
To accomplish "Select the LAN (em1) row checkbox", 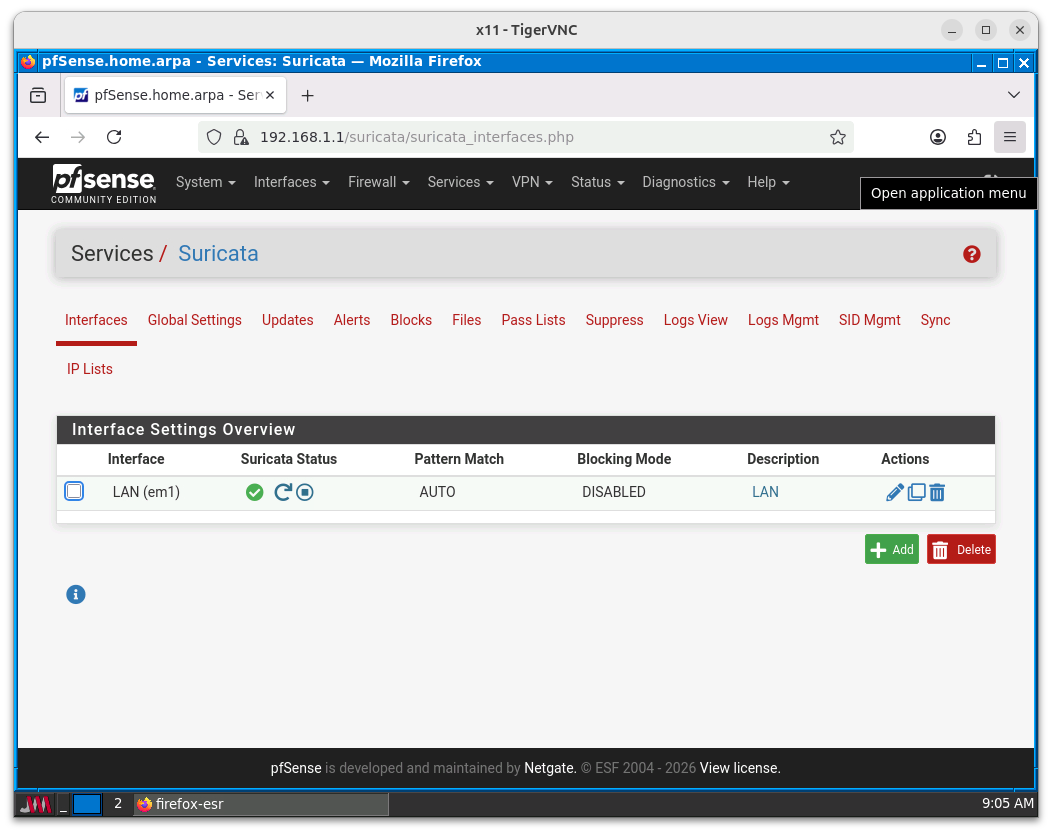I will pos(74,491).
